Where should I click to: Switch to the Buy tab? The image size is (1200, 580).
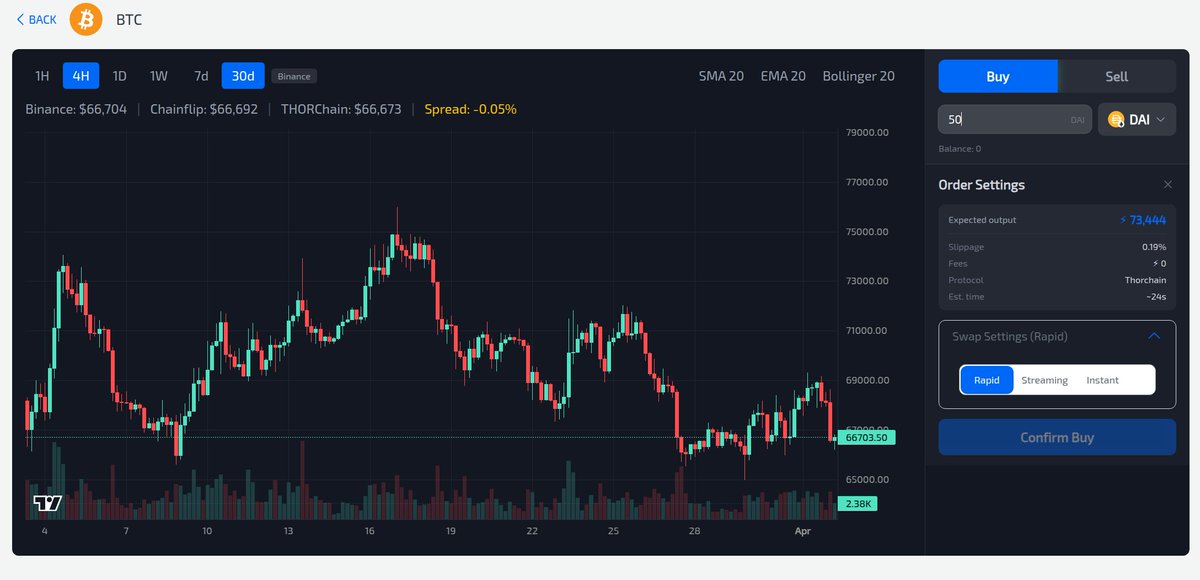point(998,76)
